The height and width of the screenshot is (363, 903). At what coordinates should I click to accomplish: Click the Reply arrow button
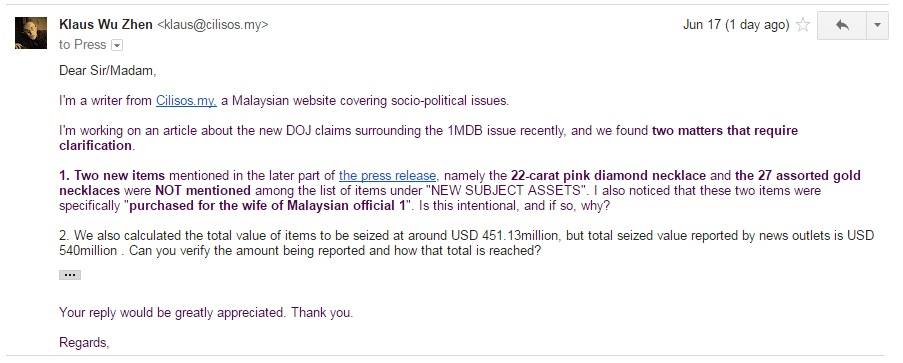click(x=842, y=25)
